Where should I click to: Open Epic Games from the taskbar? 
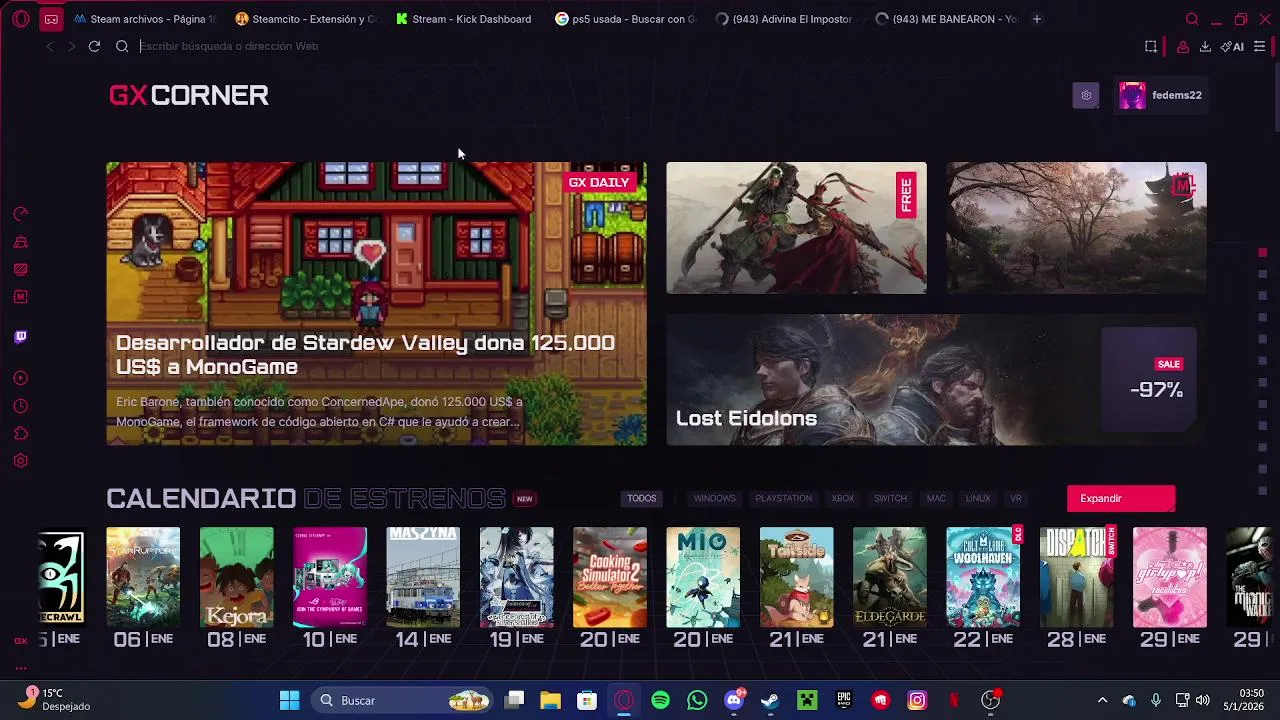pos(844,700)
